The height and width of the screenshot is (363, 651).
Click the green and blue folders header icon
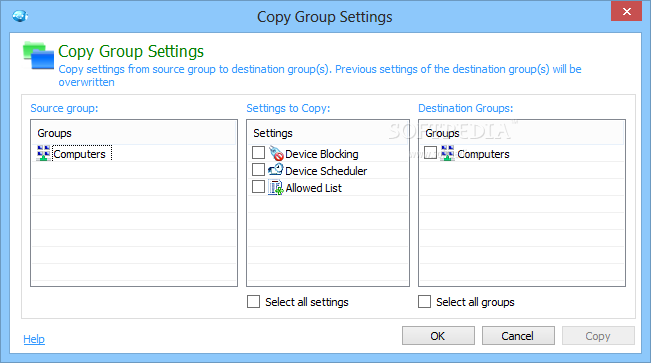38,56
